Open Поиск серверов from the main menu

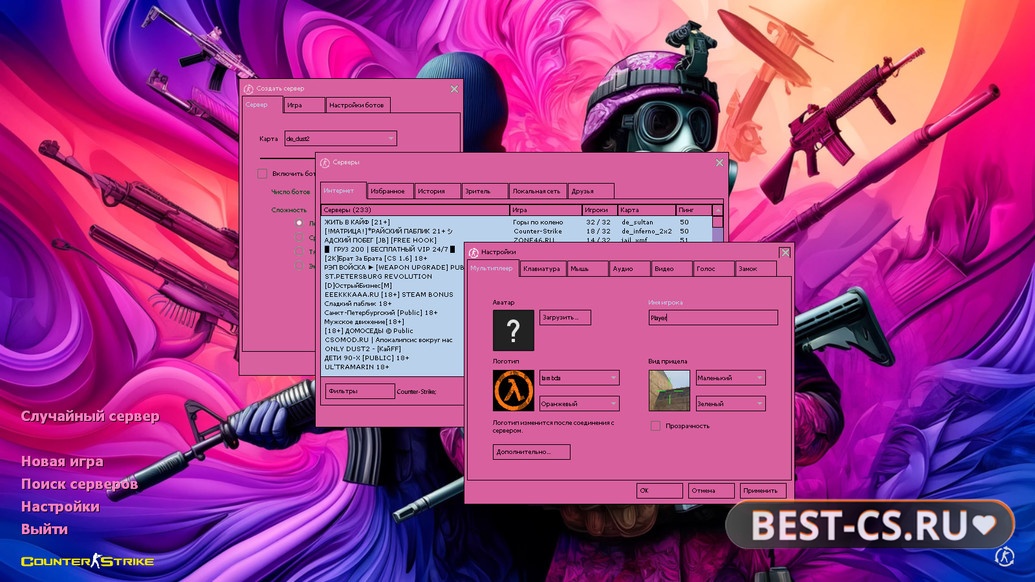(x=79, y=484)
